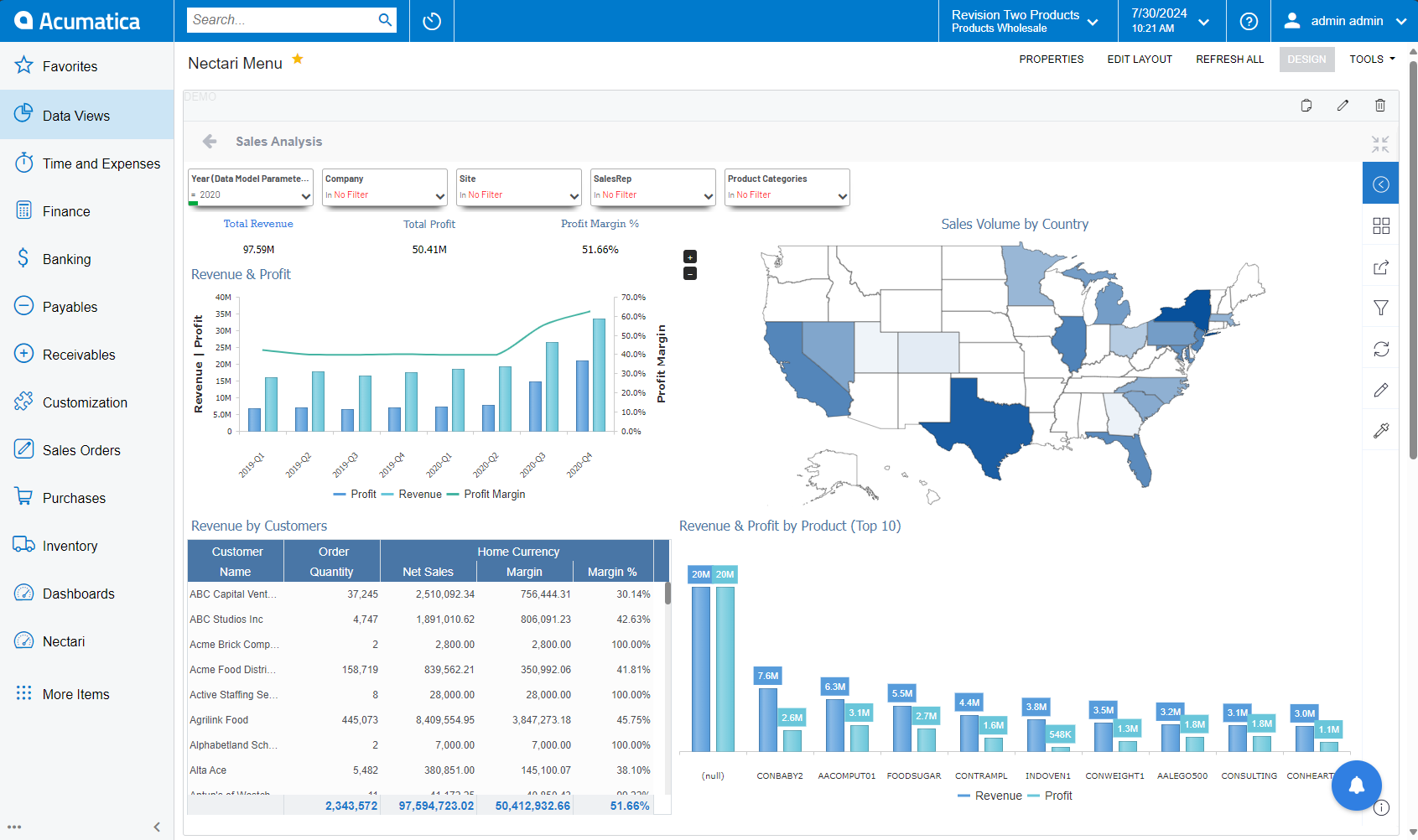
Task: Click the REFRESH ALL button
Action: [1229, 60]
